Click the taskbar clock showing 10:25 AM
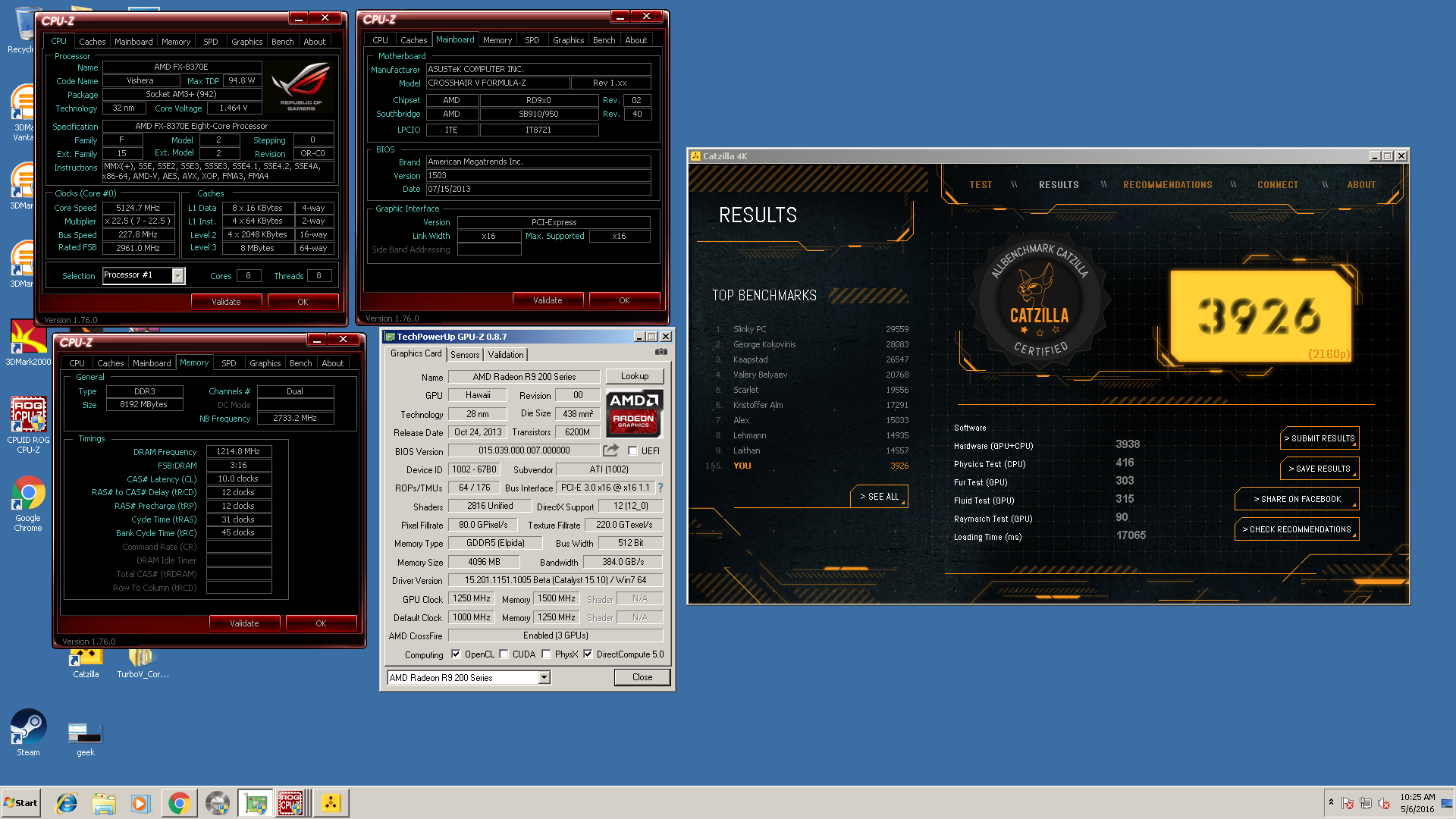The image size is (1456, 819). coord(1417,803)
